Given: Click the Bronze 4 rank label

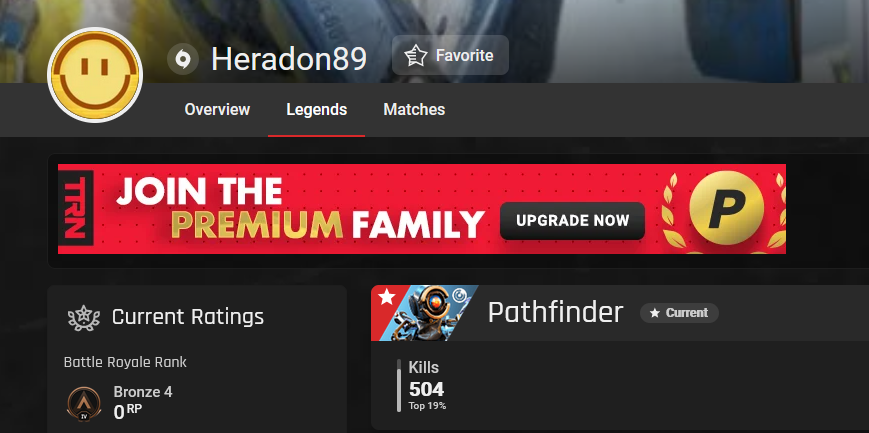Looking at the screenshot, I should click(x=143, y=392).
